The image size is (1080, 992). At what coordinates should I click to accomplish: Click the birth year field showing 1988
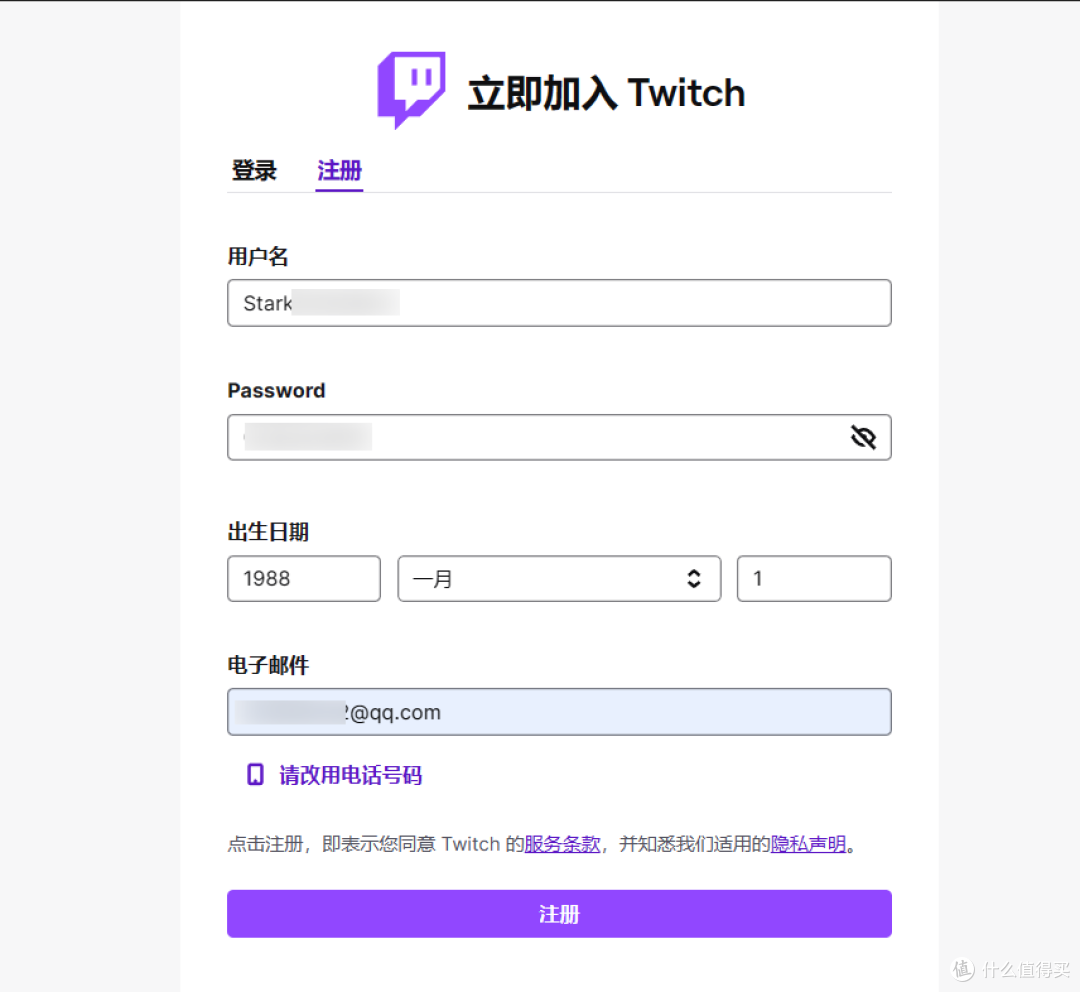304,579
